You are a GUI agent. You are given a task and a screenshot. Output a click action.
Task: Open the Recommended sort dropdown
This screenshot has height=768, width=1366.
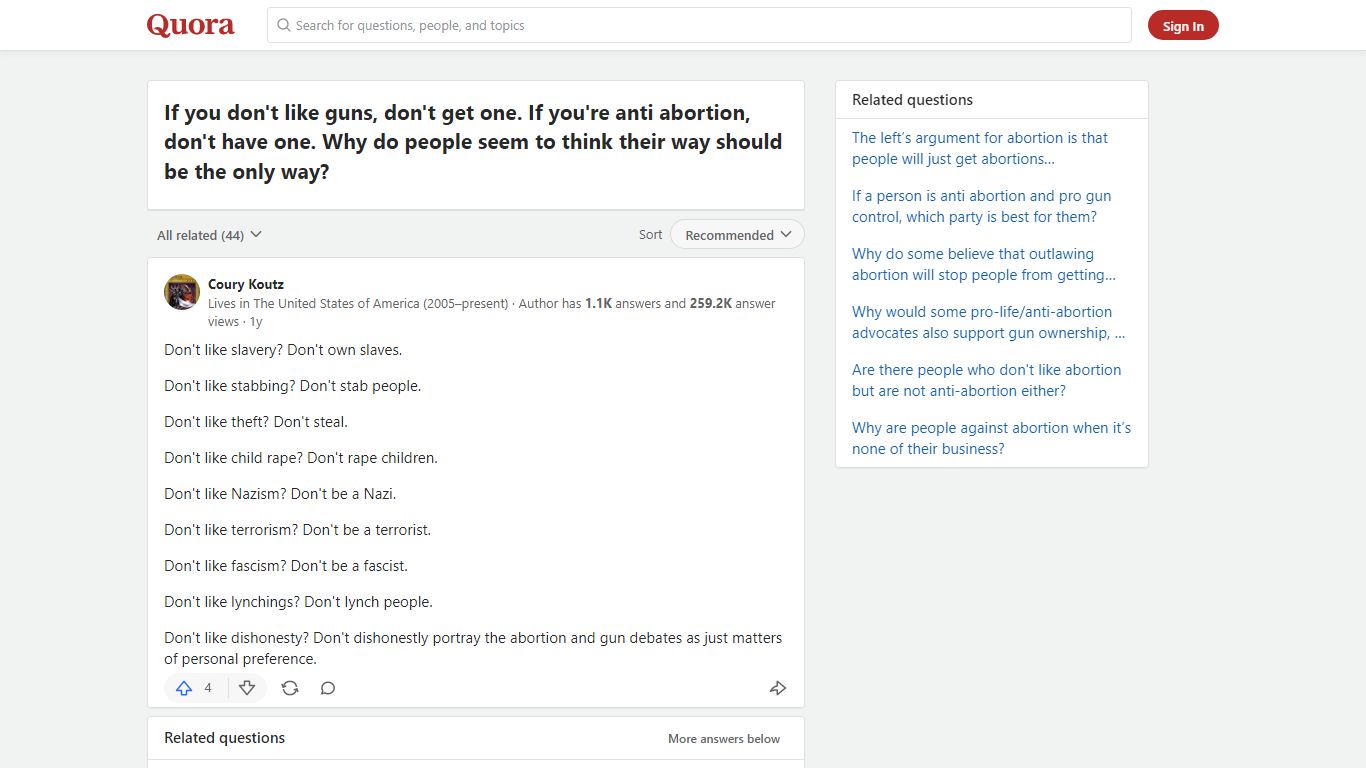pos(737,235)
